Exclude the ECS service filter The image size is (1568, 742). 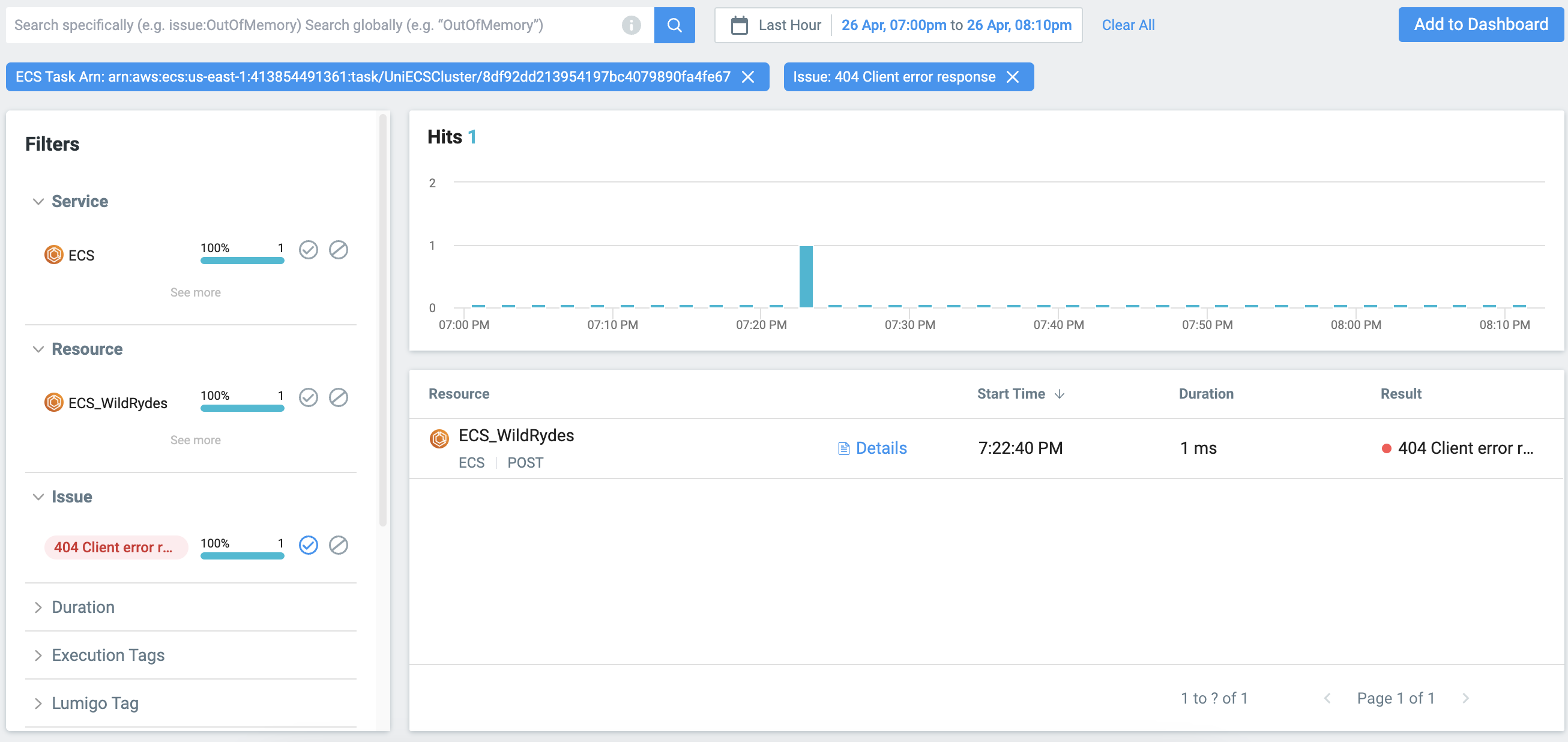[x=338, y=250]
